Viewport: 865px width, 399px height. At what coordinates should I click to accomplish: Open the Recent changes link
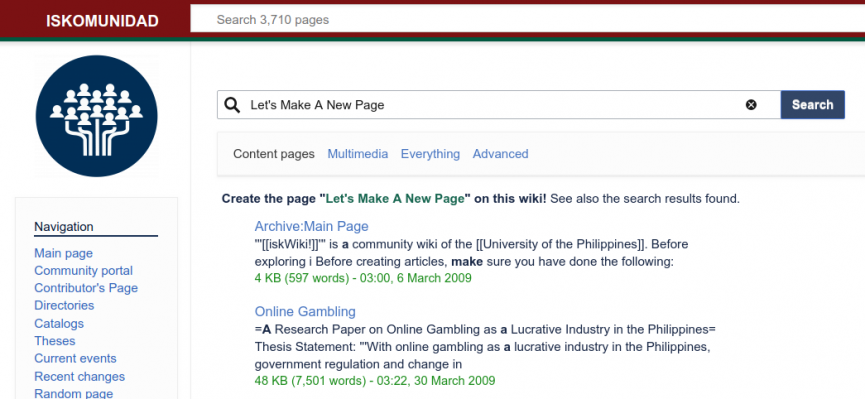(x=79, y=376)
